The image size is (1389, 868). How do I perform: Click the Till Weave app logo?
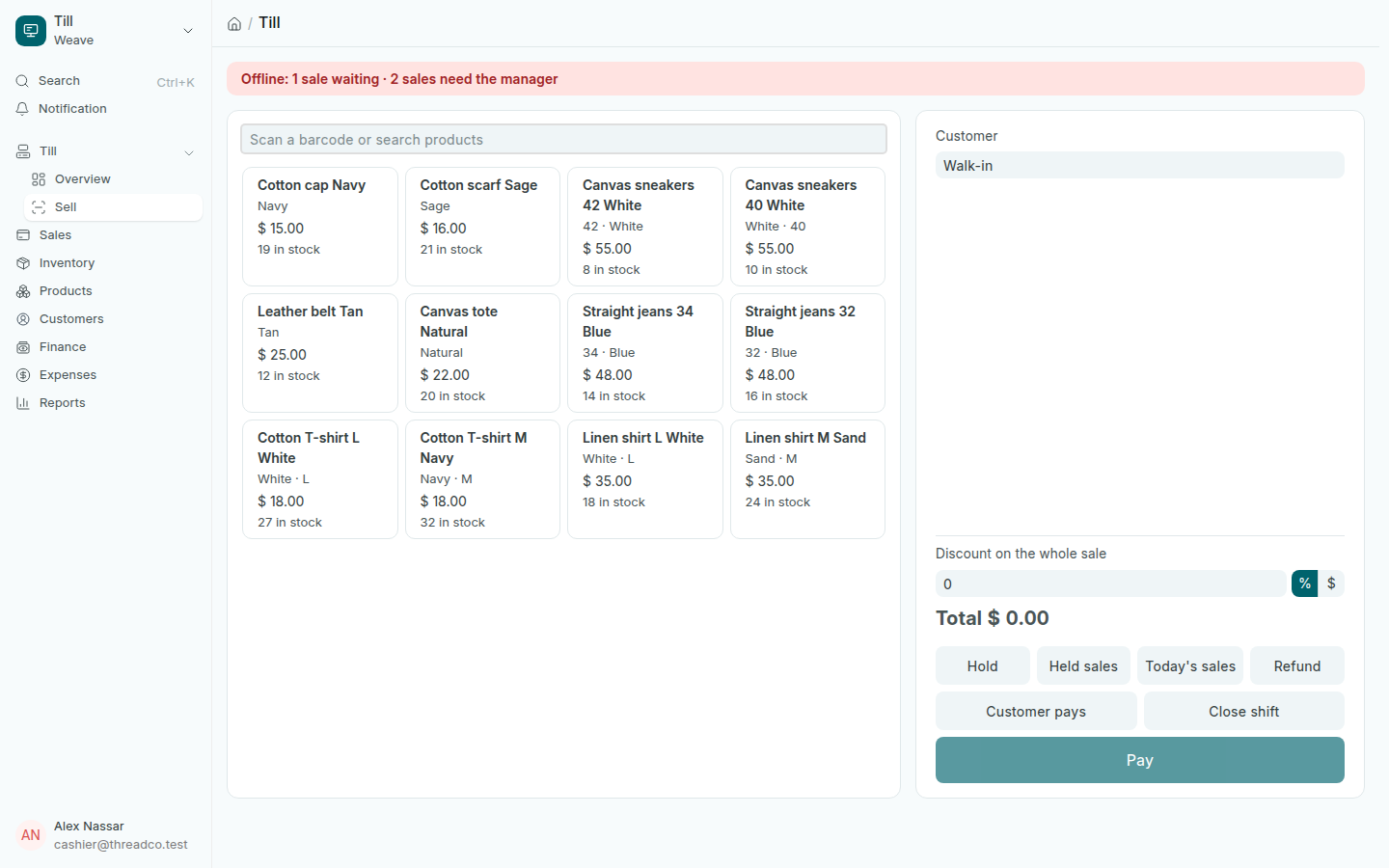tap(31, 31)
